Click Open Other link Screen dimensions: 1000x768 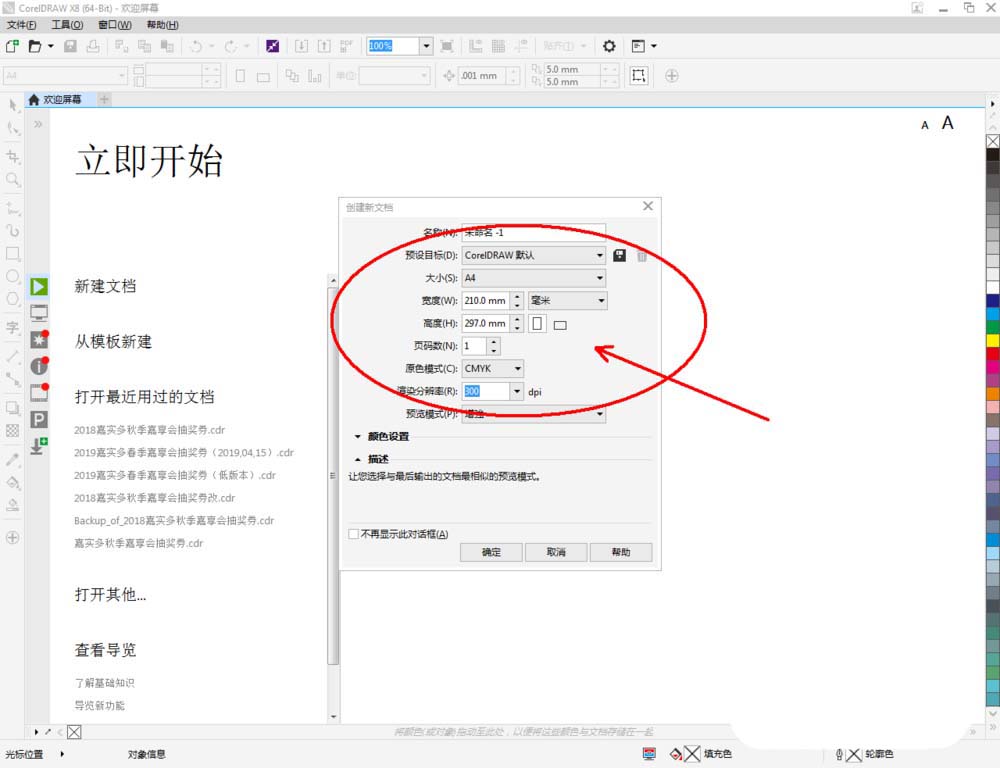coord(110,594)
